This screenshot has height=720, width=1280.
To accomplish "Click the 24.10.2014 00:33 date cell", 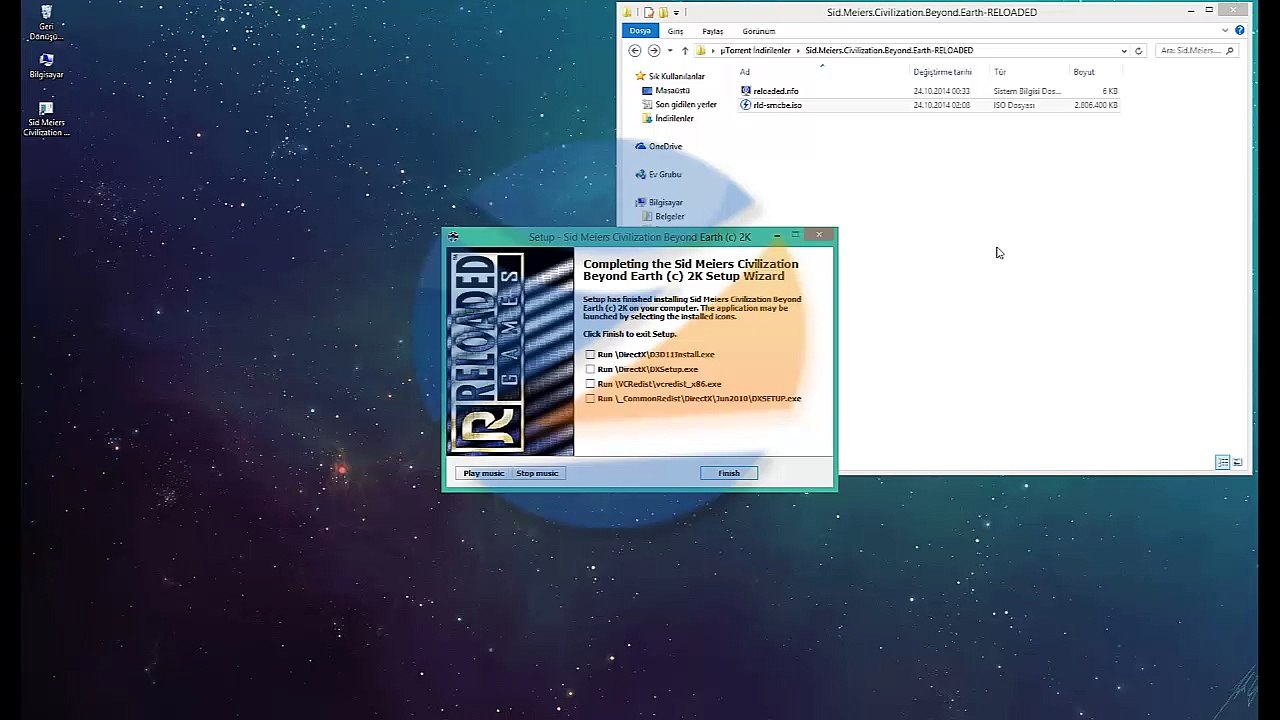I will coord(941,91).
